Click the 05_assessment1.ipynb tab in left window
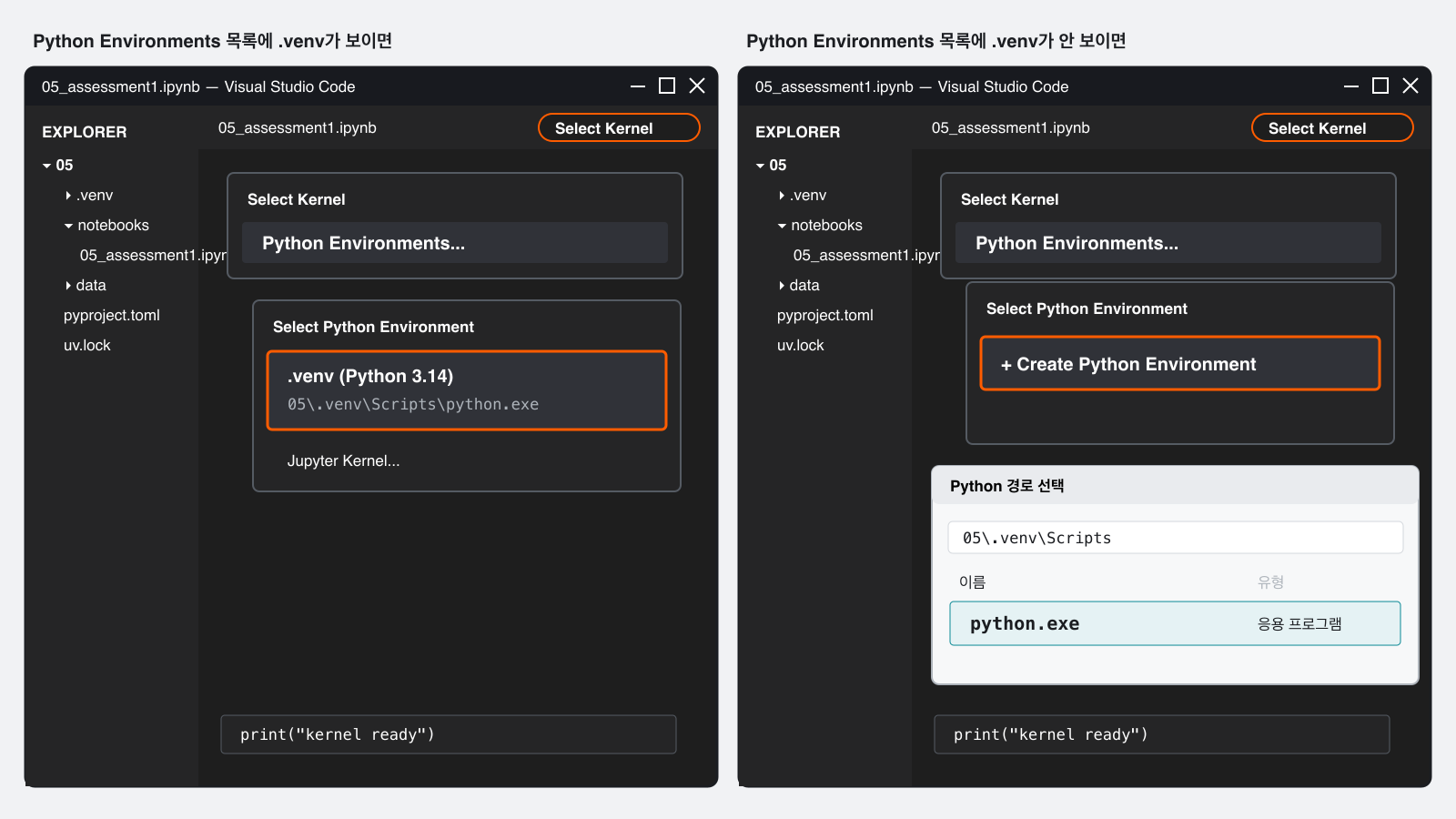Screen dimensions: 1456x819 pyautogui.click(x=298, y=127)
